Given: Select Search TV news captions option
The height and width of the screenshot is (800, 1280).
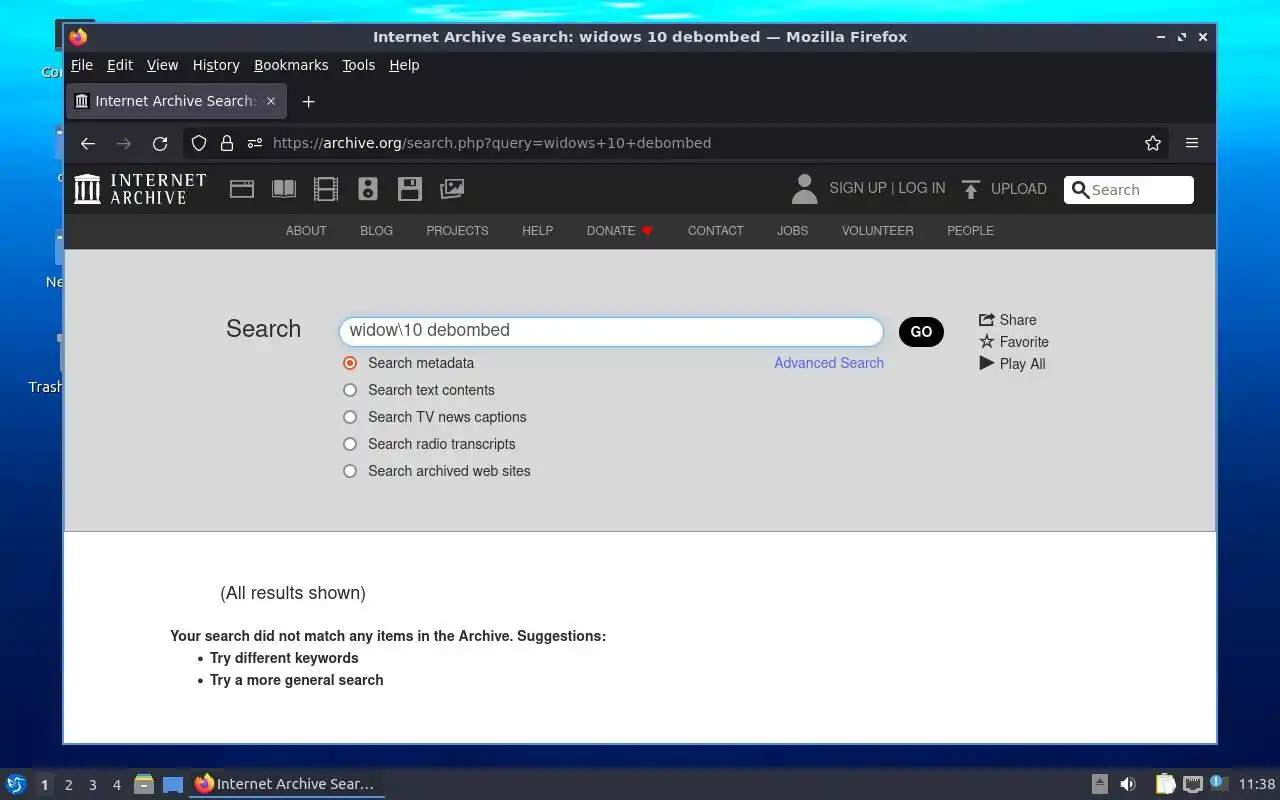Looking at the screenshot, I should click(350, 417).
